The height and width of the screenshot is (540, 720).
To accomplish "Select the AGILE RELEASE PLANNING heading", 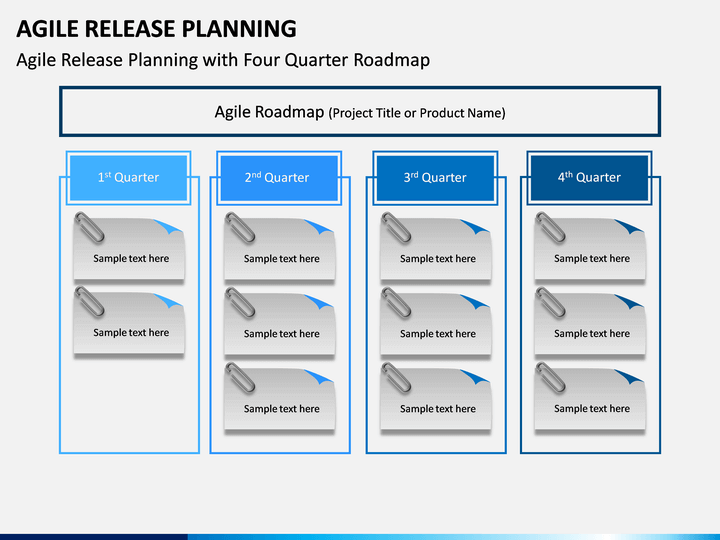I will coord(157,28).
